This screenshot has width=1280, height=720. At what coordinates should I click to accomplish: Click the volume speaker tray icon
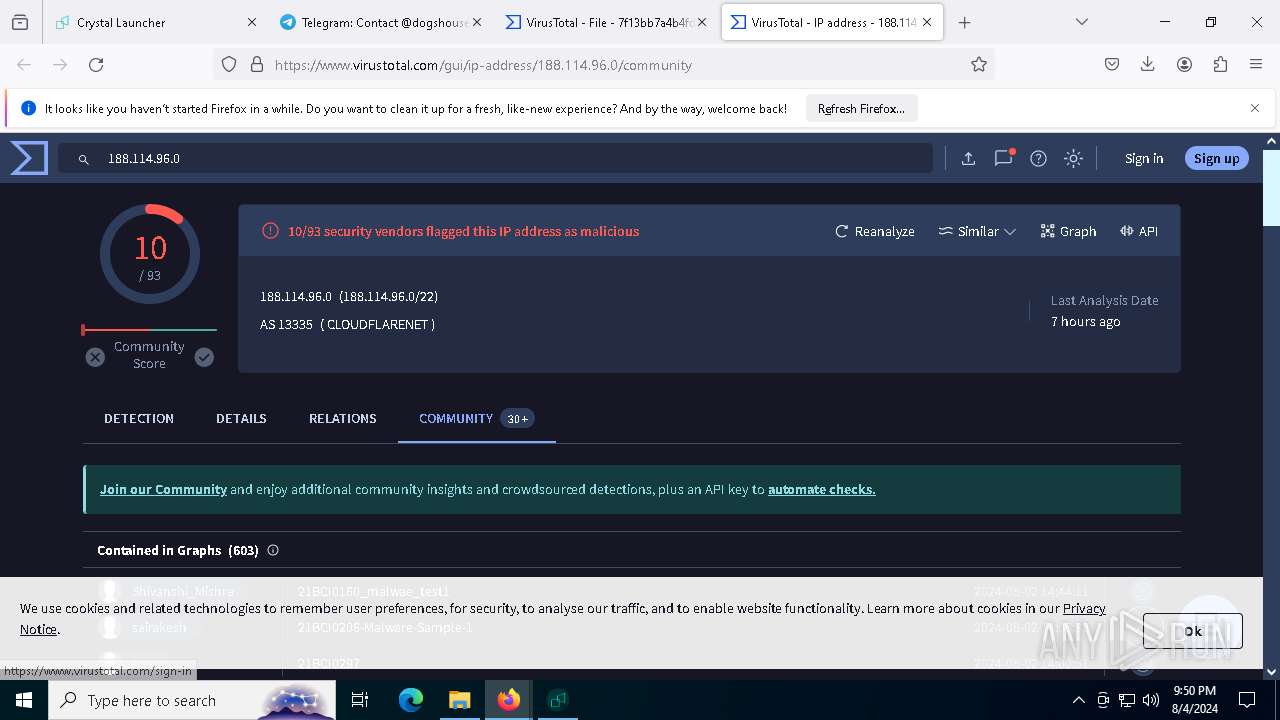(x=1151, y=700)
